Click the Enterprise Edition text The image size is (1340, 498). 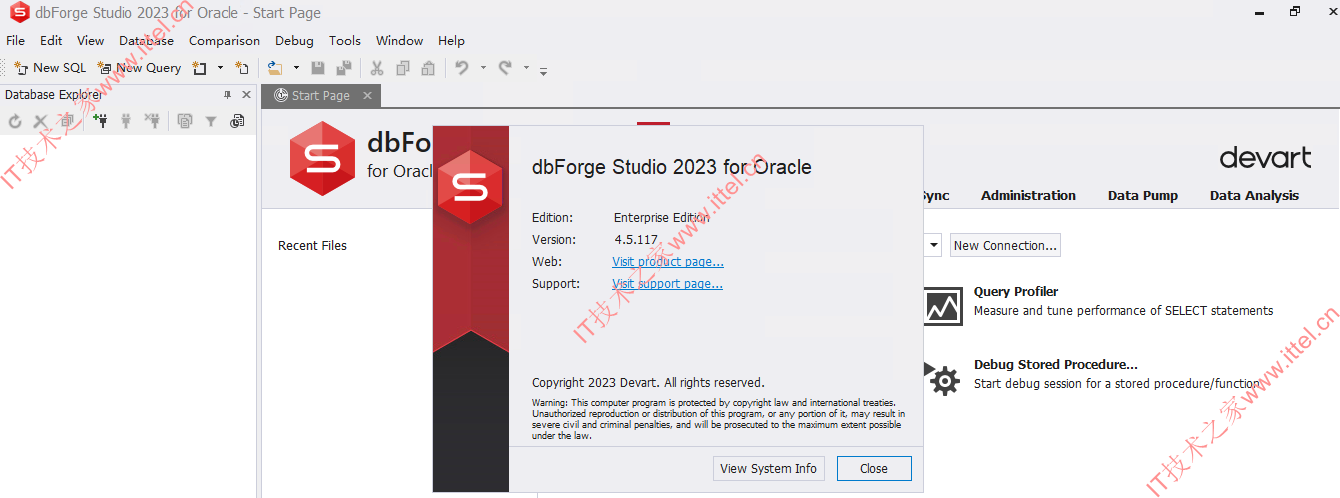[661, 218]
